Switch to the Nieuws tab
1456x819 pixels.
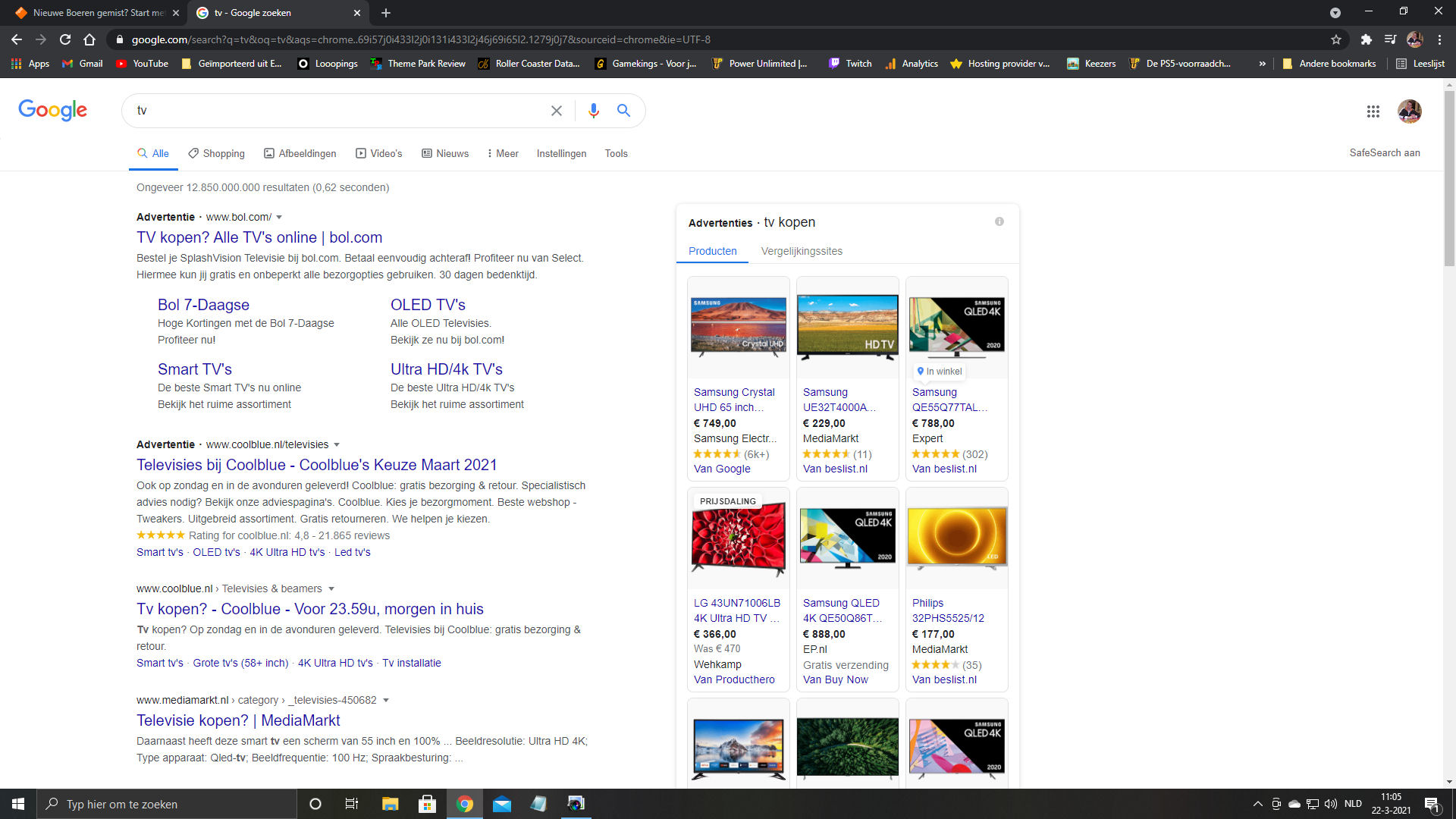[x=445, y=153]
